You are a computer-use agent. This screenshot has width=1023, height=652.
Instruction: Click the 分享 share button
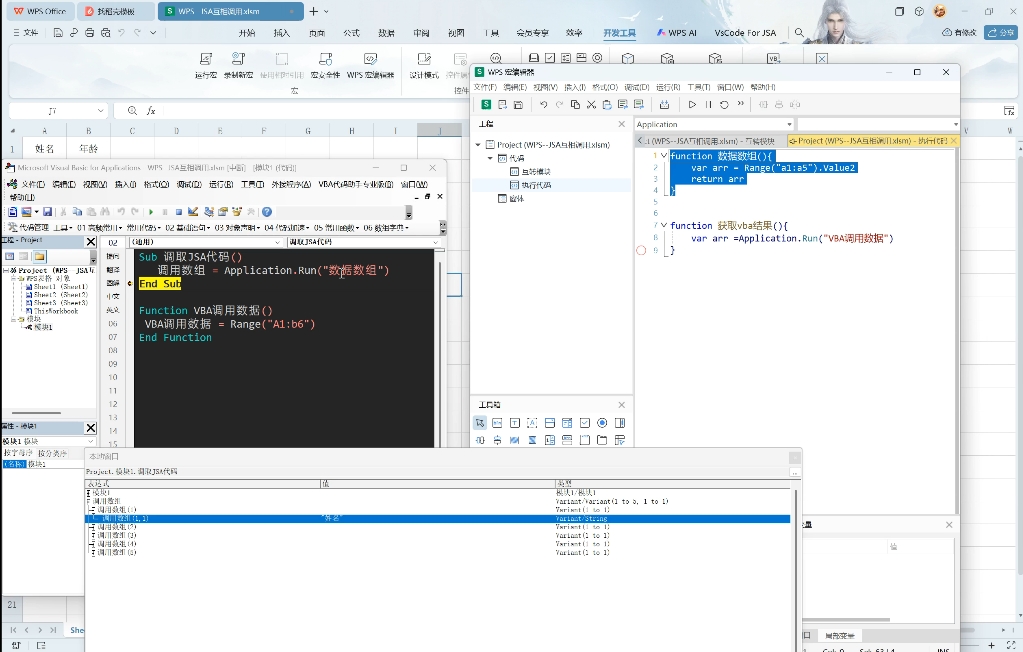[x=998, y=31]
